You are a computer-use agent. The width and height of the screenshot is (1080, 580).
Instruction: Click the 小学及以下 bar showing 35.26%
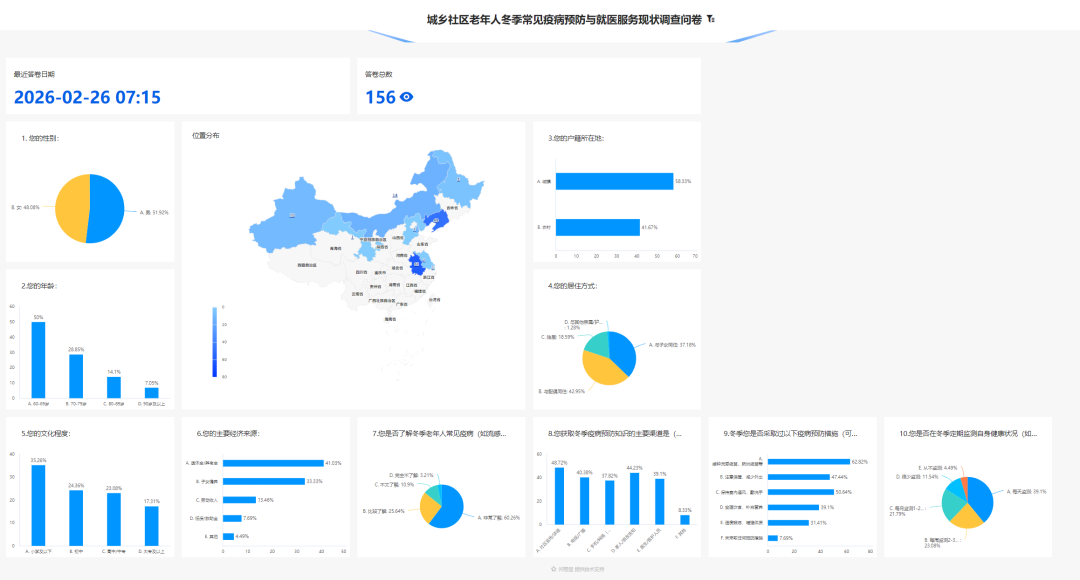click(x=38, y=505)
